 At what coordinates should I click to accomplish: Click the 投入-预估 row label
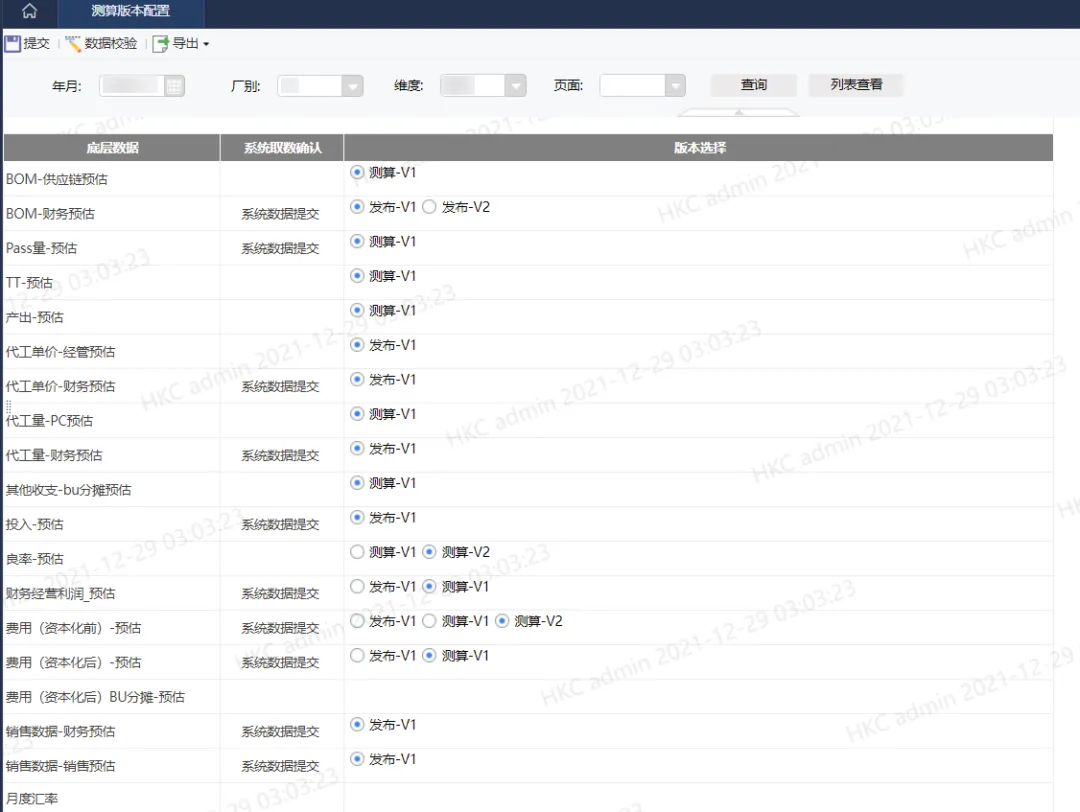[x=34, y=524]
